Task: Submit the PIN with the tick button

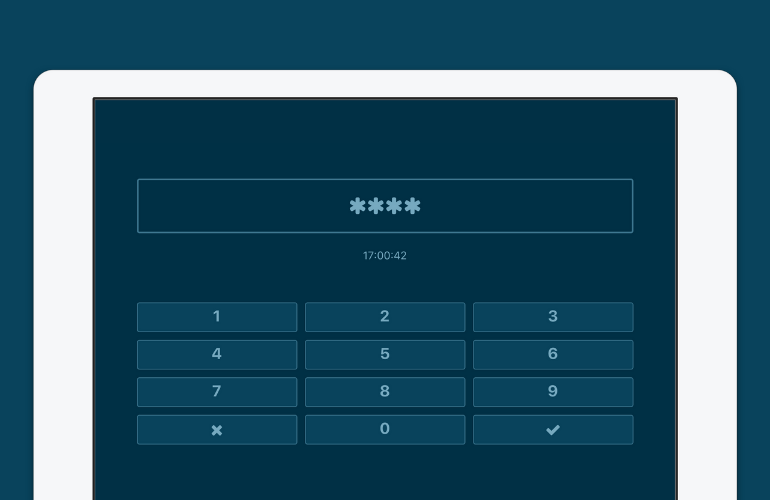Action: 553,430
